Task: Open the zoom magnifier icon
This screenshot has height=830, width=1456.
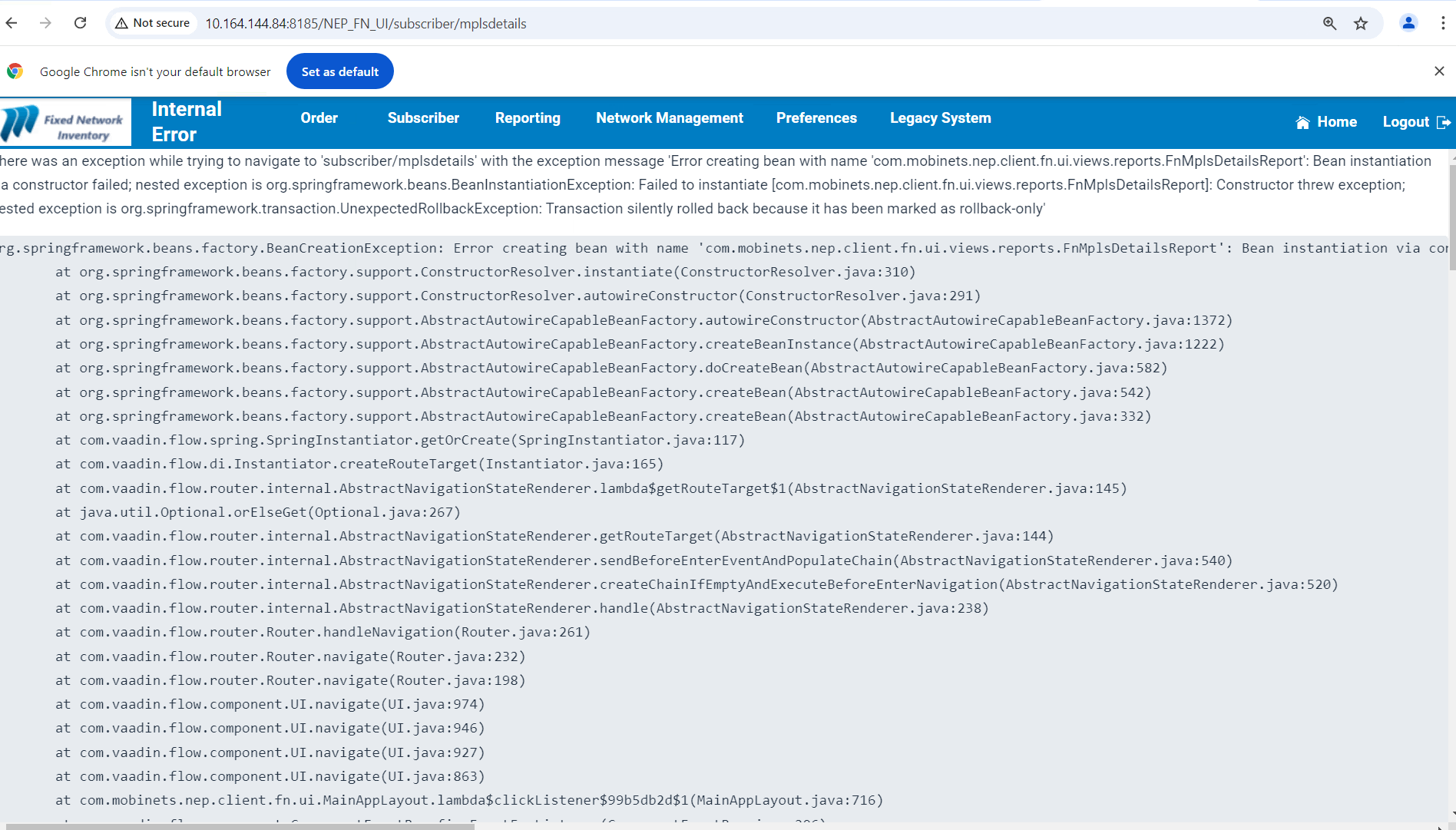Action: [x=1329, y=24]
